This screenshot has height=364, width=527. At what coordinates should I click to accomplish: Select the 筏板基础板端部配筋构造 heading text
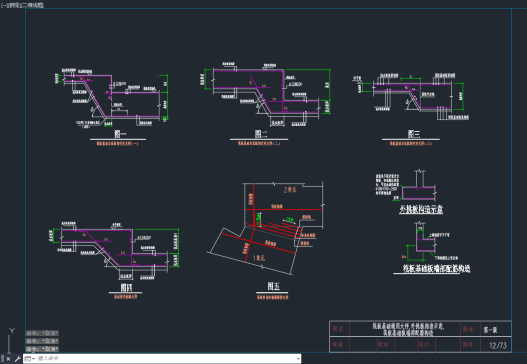coord(436,268)
